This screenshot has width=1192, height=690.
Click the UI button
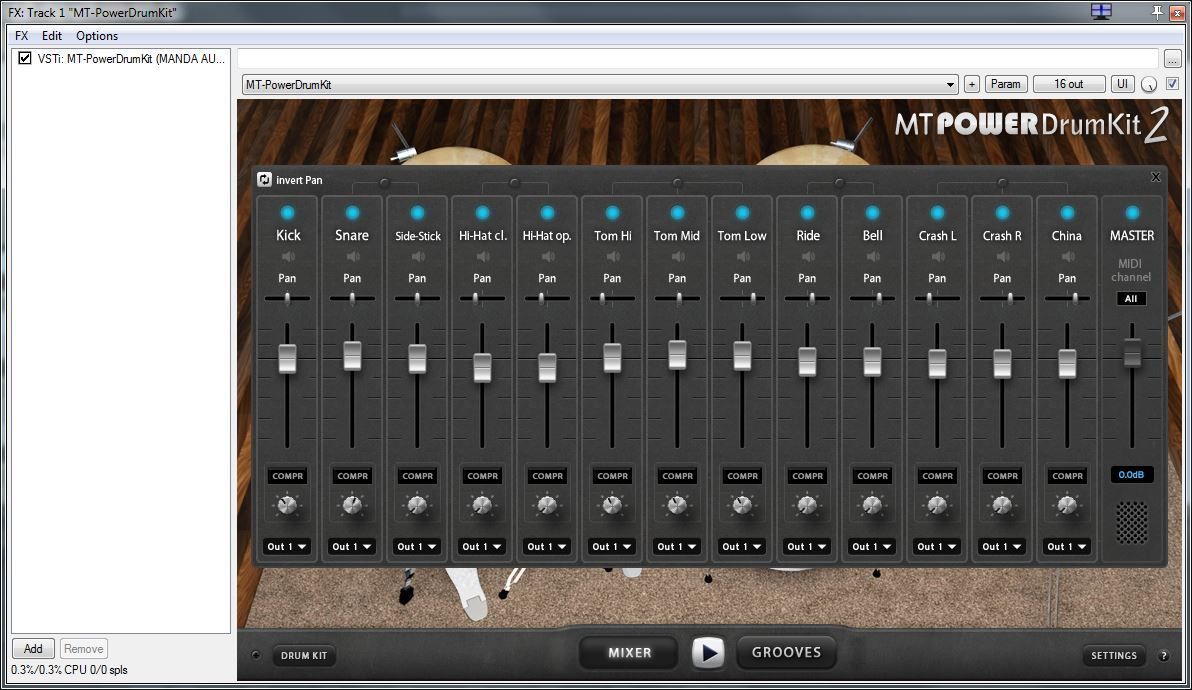click(x=1122, y=84)
